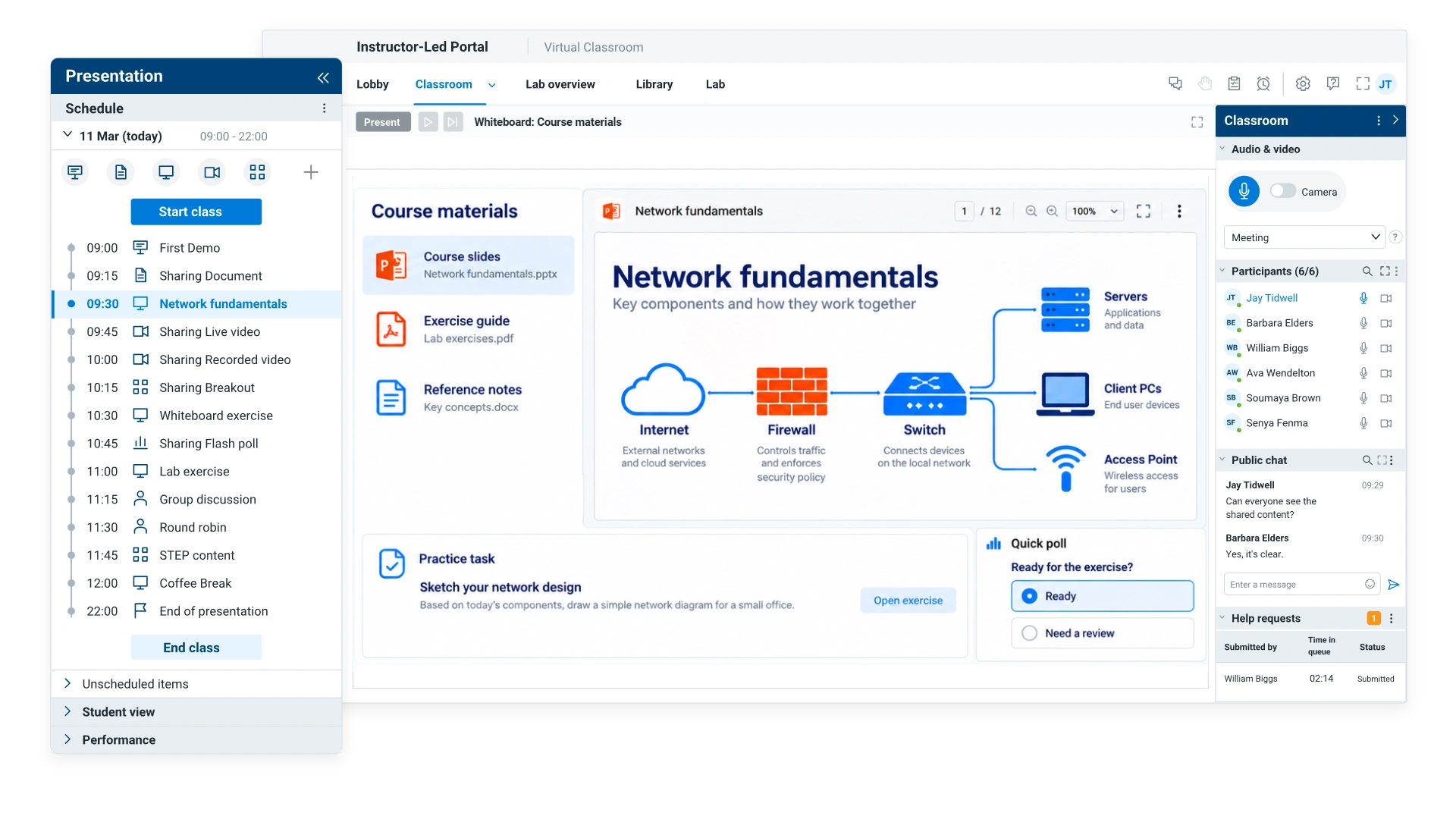This screenshot has width=1456, height=819.
Task: Open the Classroom tab dropdown arrow
Action: (491, 85)
